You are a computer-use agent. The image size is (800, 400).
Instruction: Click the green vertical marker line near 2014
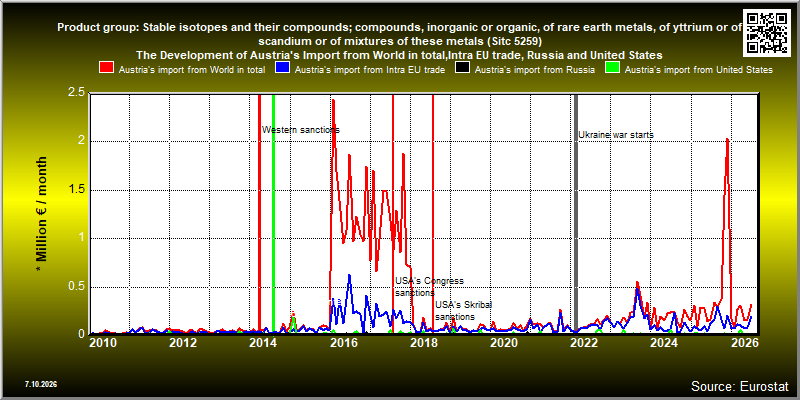[x=273, y=214]
